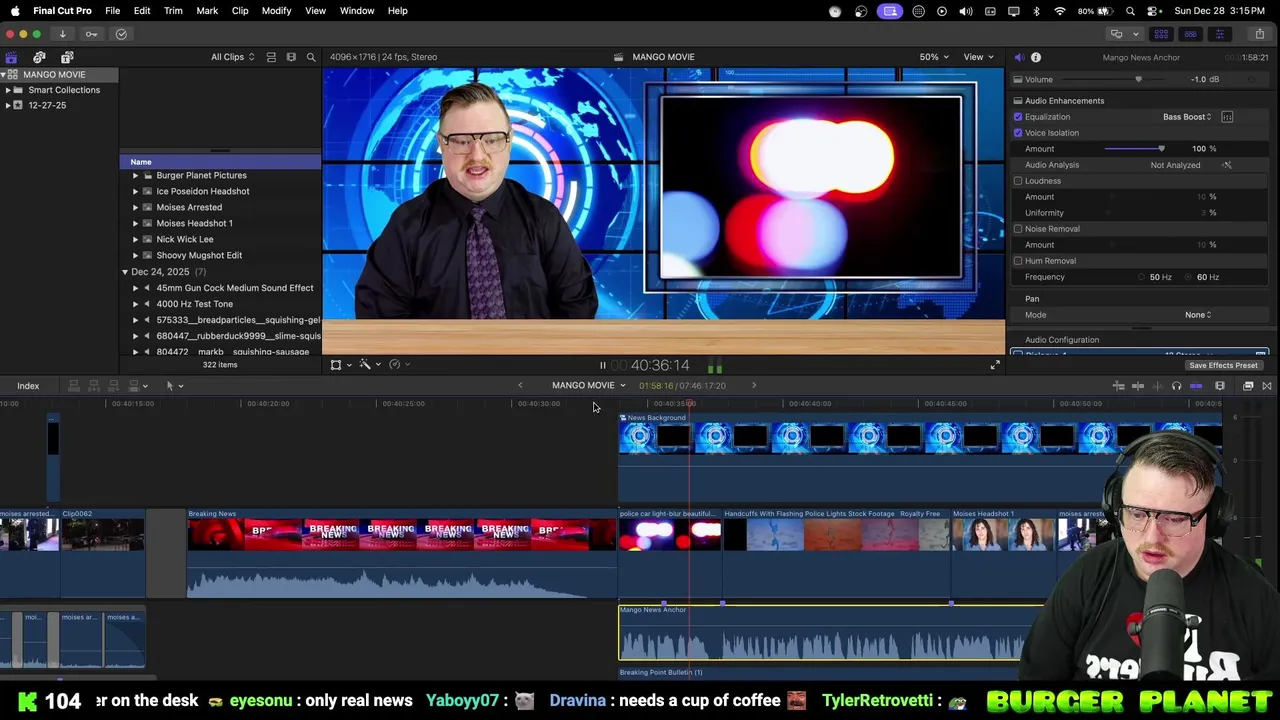
Task: Expand the Burger Planet Pictures clip row
Action: 135,175
